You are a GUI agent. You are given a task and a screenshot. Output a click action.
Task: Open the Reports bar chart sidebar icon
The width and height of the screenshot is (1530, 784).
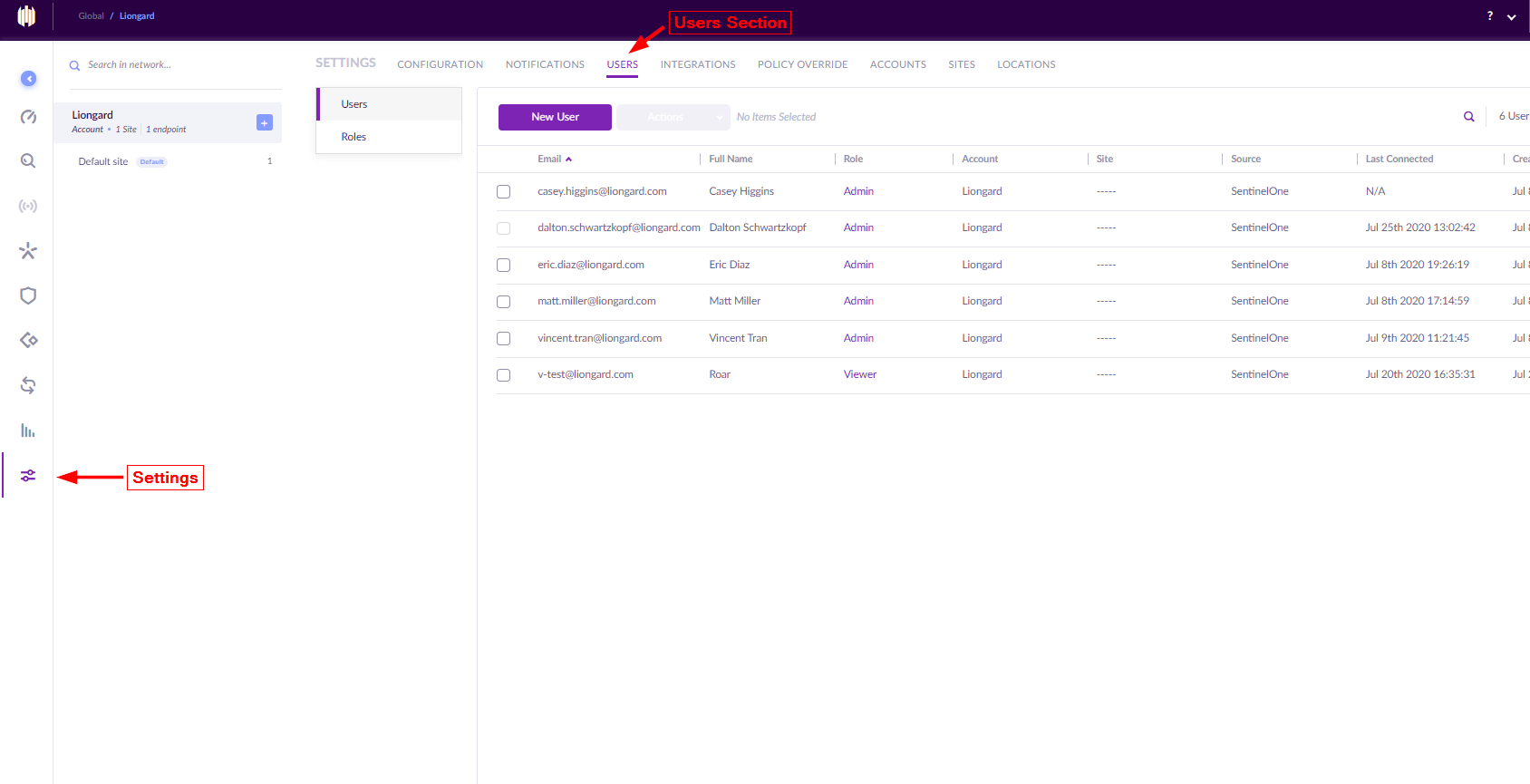click(28, 431)
